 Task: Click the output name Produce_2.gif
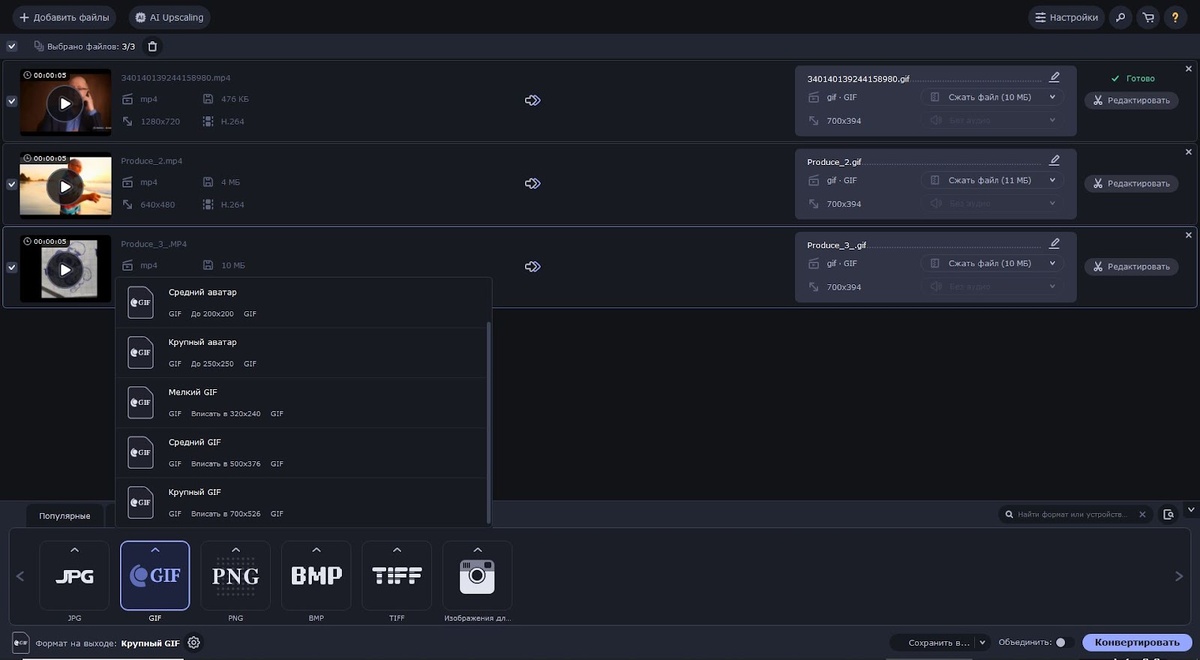tap(834, 161)
